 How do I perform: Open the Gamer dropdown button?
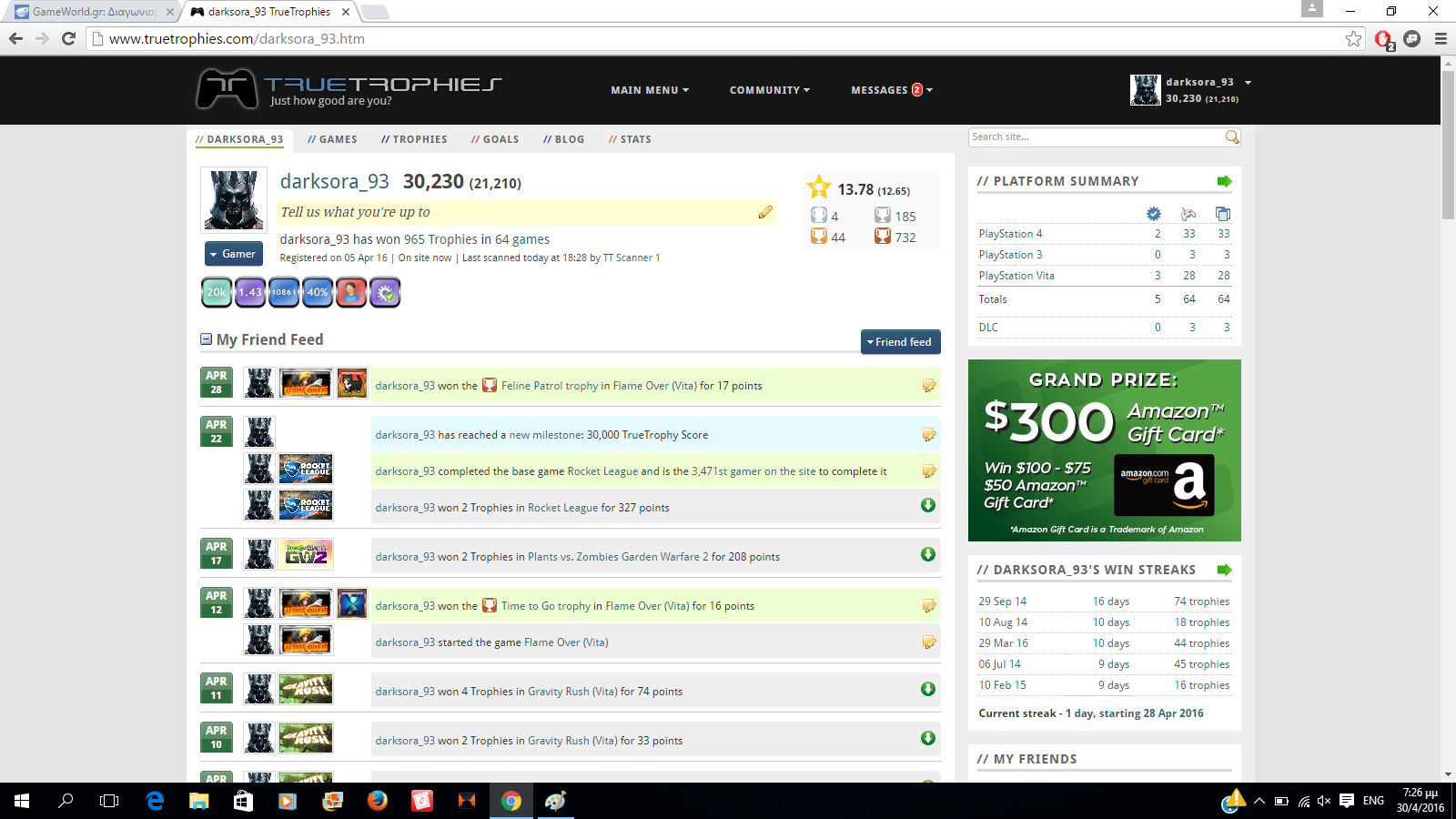[233, 254]
